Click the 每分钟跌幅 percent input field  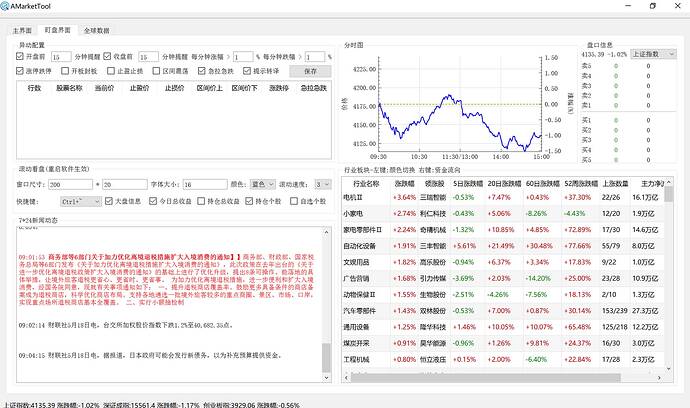coord(315,57)
